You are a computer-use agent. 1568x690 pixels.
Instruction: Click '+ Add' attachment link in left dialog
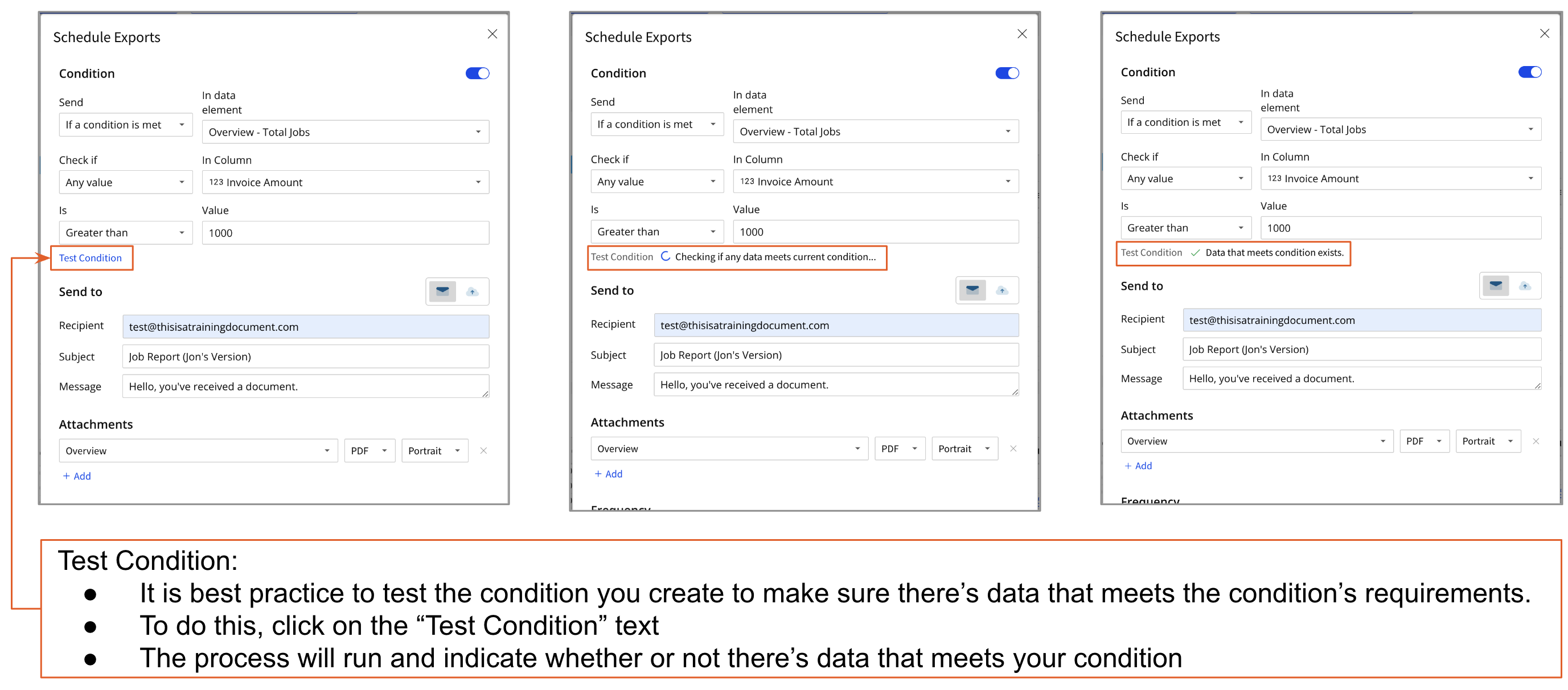(x=77, y=476)
